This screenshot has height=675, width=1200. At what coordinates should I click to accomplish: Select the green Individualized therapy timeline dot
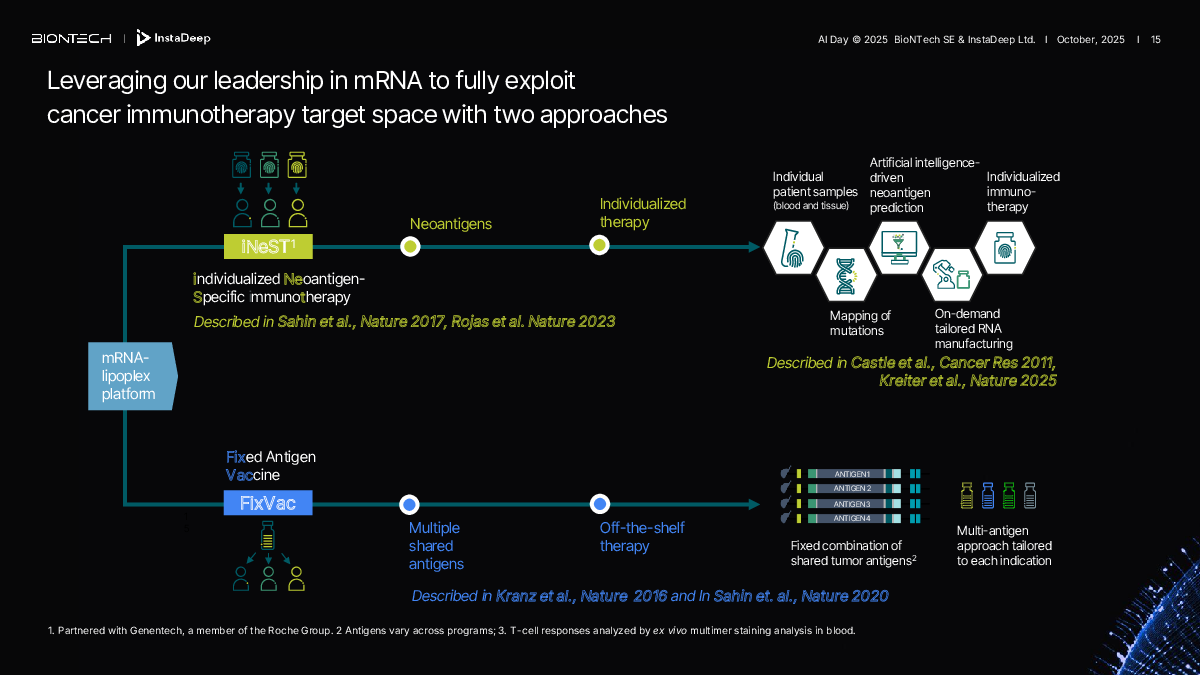click(x=599, y=245)
